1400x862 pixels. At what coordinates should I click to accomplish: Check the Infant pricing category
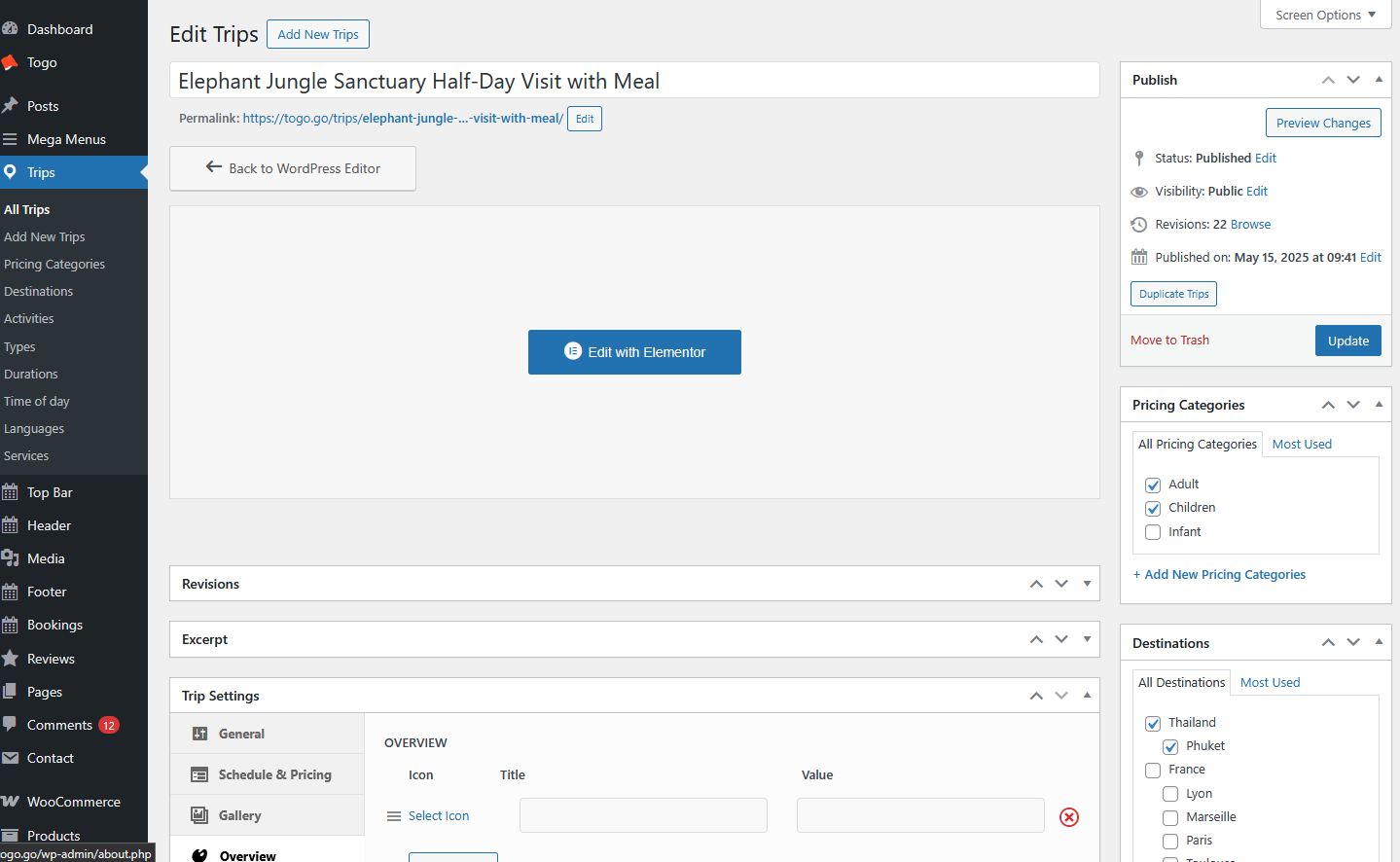point(1153,532)
